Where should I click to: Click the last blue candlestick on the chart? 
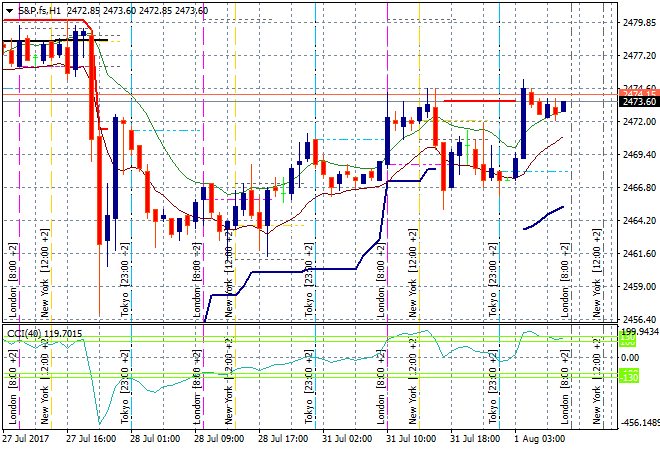(x=563, y=106)
